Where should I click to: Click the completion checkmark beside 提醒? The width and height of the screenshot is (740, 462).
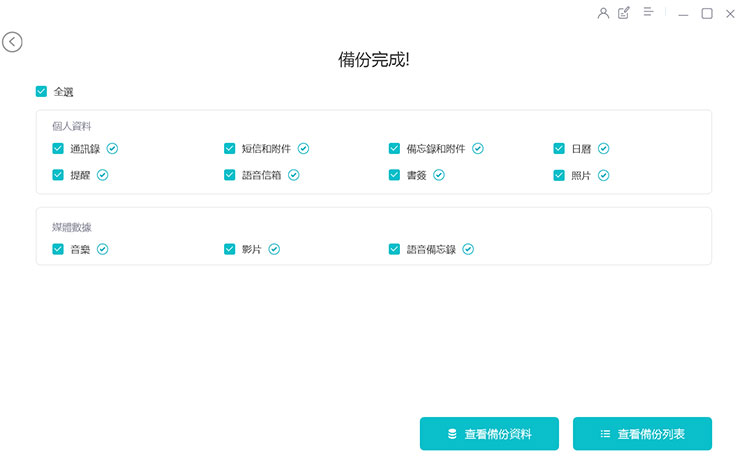click(102, 175)
